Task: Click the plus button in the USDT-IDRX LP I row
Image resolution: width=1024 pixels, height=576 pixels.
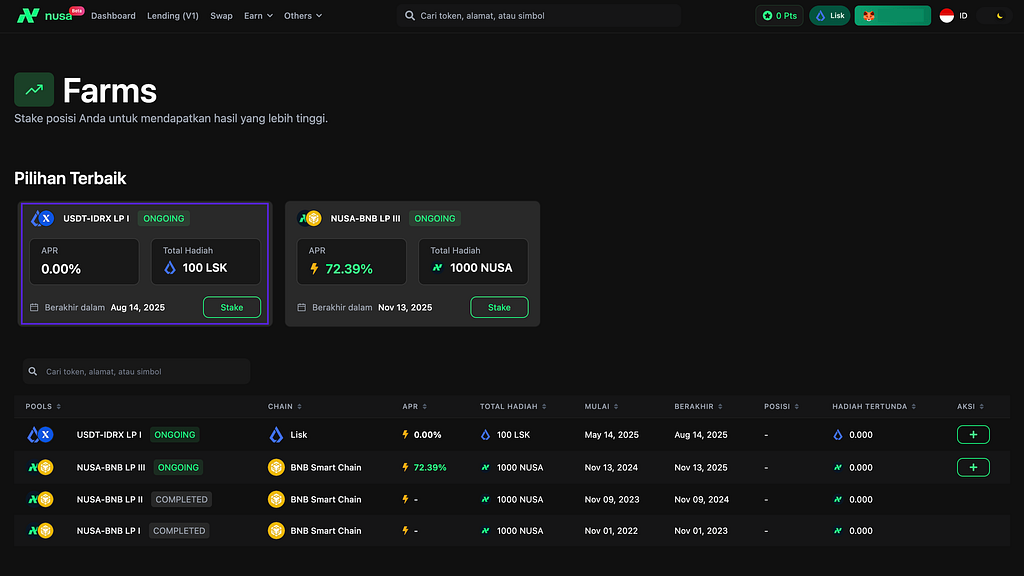Action: coord(973,434)
